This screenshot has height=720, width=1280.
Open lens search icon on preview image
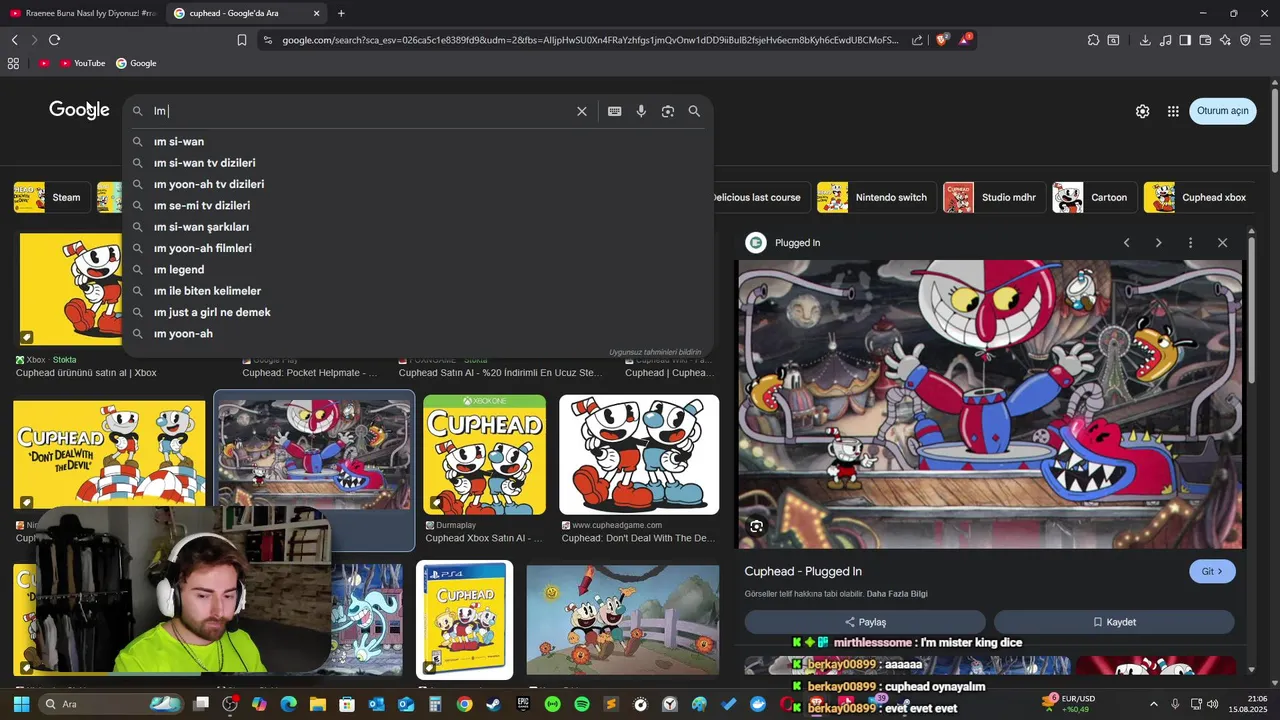point(756,526)
